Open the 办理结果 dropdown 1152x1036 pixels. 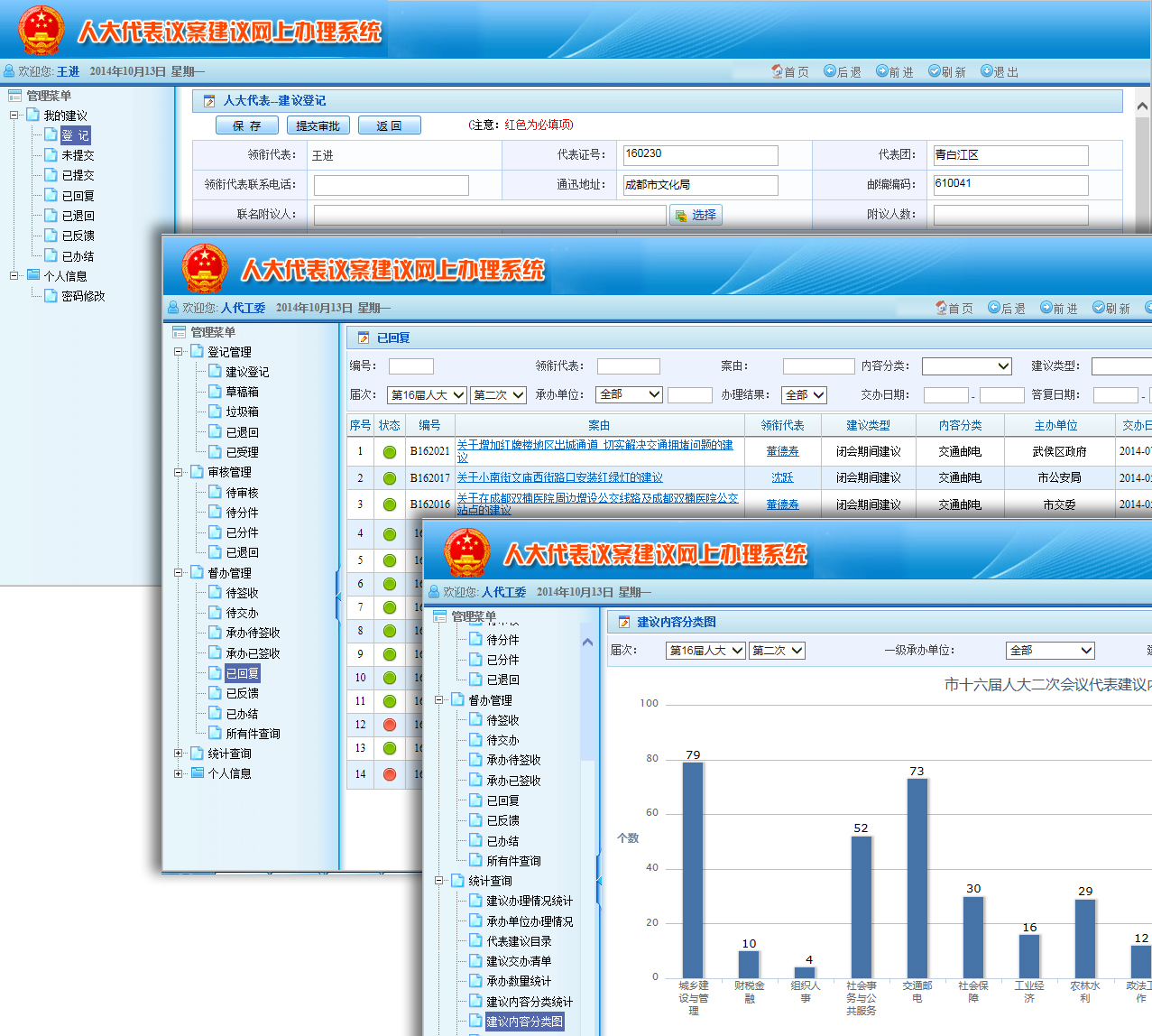805,395
